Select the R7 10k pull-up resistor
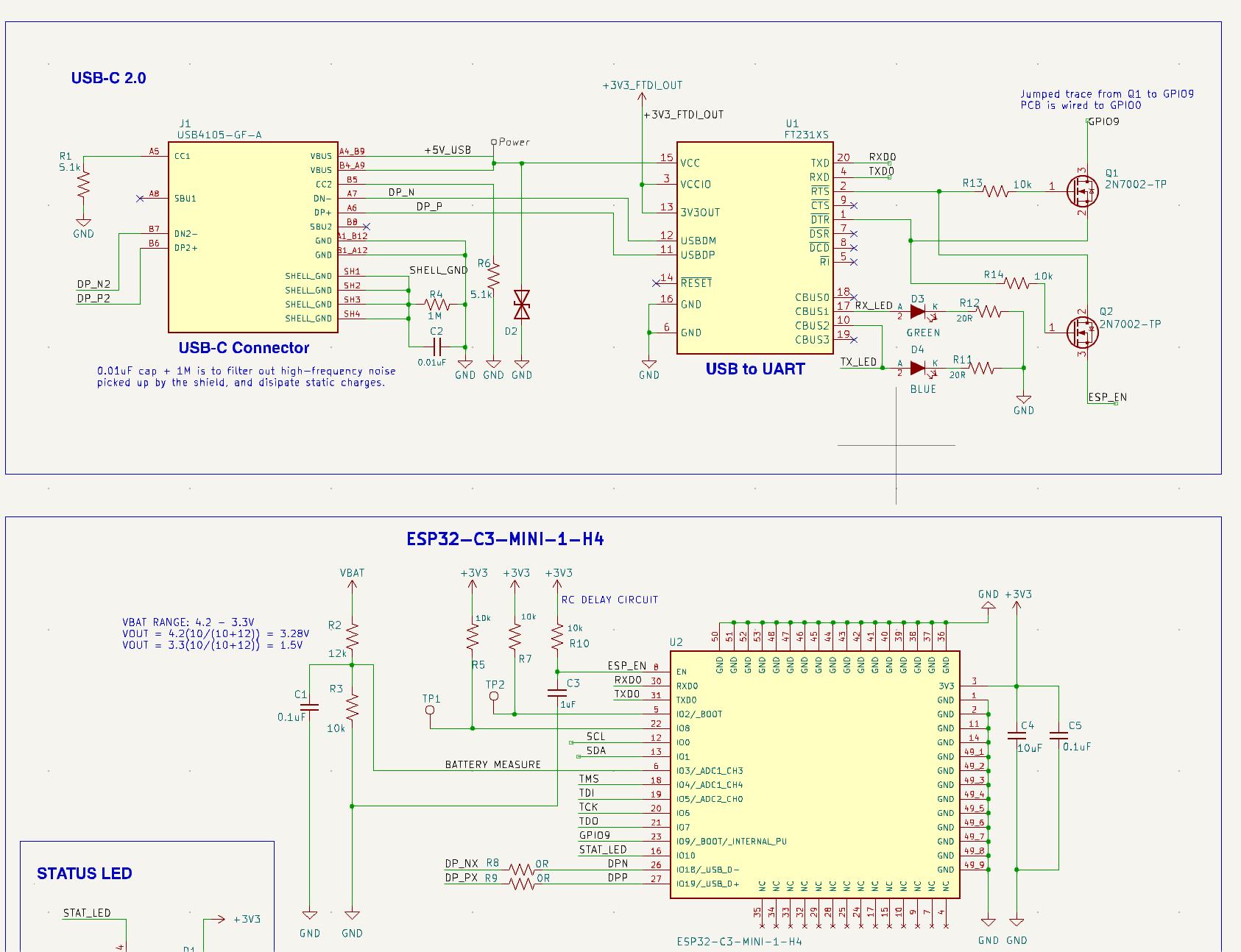The image size is (1241, 952). coord(515,636)
